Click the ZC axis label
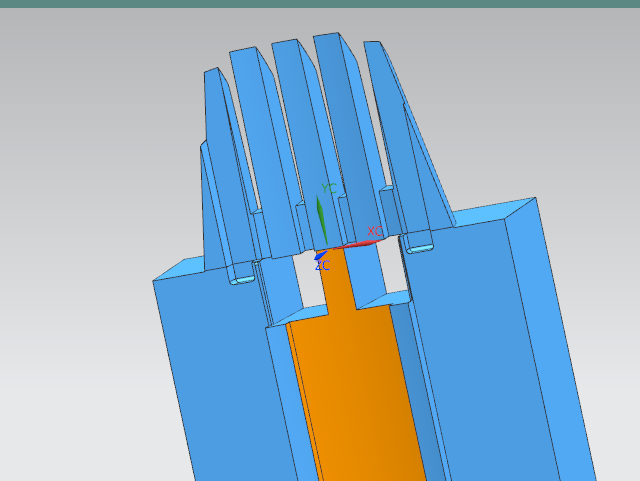The image size is (640, 481). [x=322, y=265]
